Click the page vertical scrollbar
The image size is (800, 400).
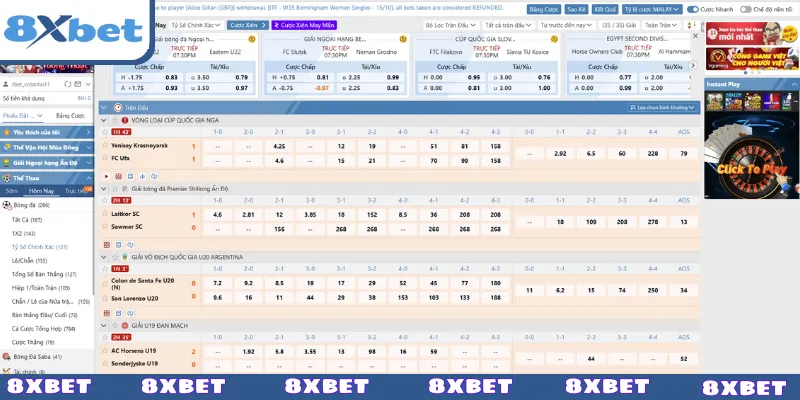[701, 27]
